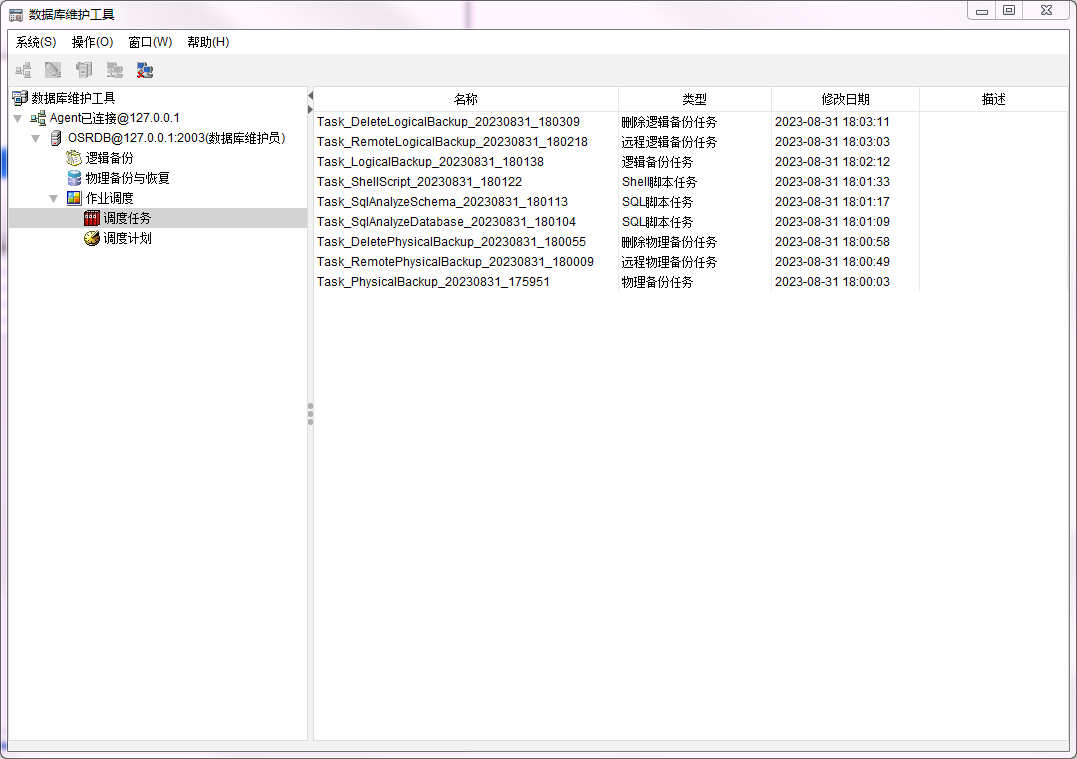Click the 作业调度 colored grid icon

74,197
